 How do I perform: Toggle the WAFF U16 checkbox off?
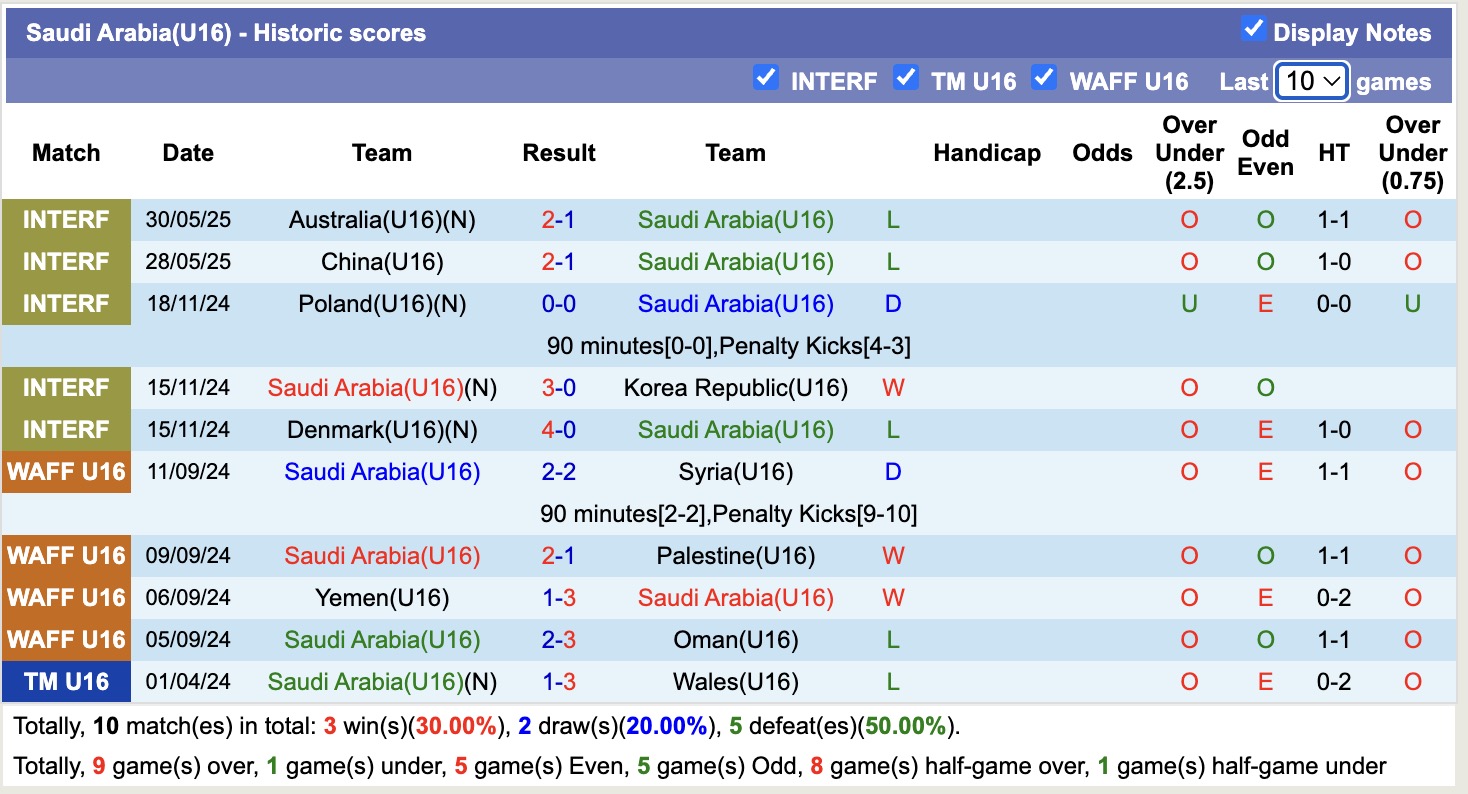click(x=1044, y=80)
